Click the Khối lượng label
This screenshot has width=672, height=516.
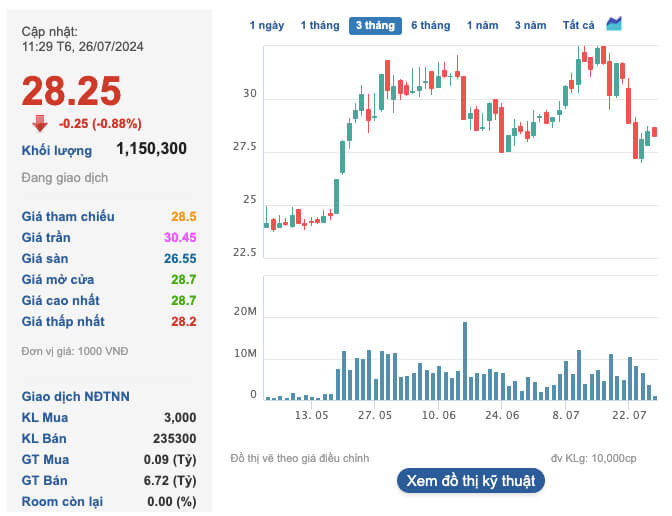[57, 150]
